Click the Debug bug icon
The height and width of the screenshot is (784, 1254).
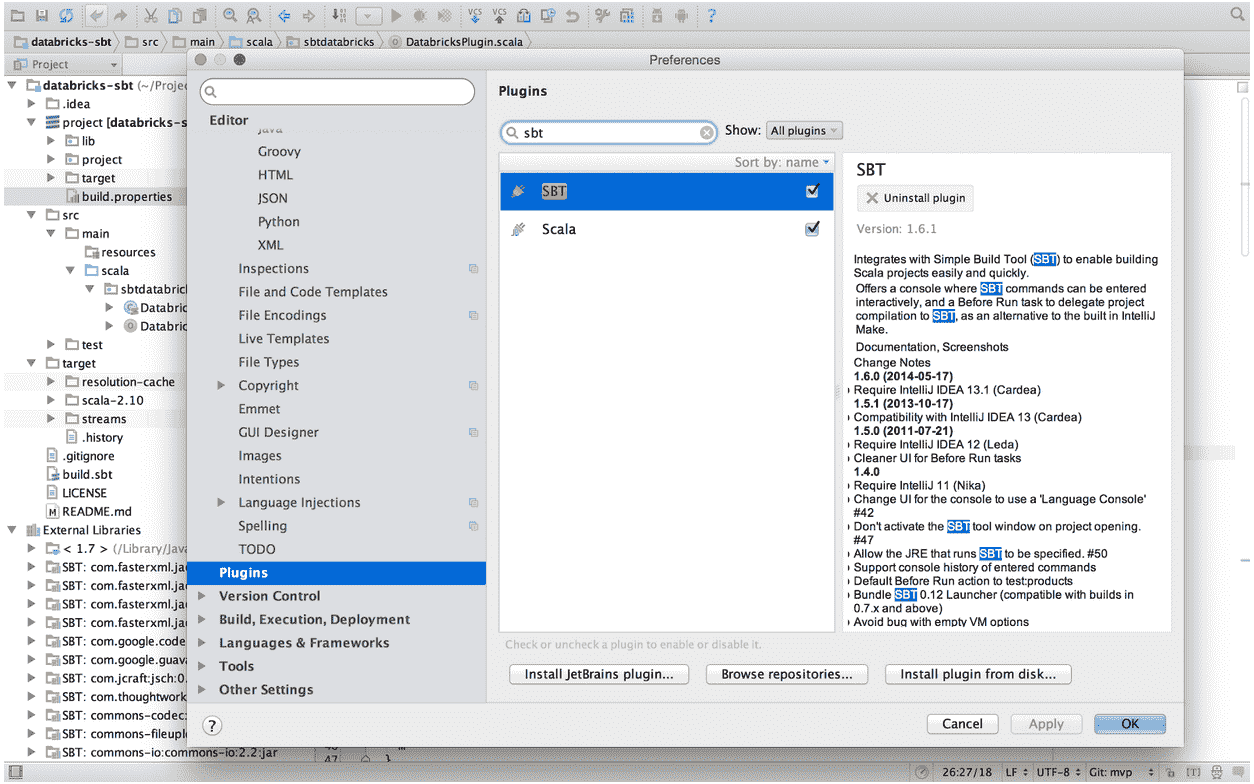click(x=420, y=16)
